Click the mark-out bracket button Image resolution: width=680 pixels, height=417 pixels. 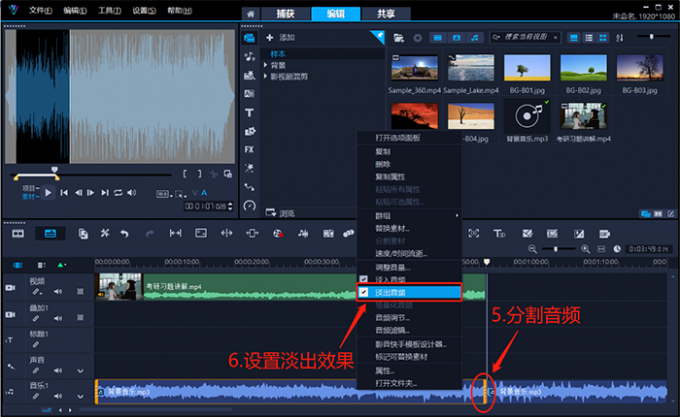(199, 174)
